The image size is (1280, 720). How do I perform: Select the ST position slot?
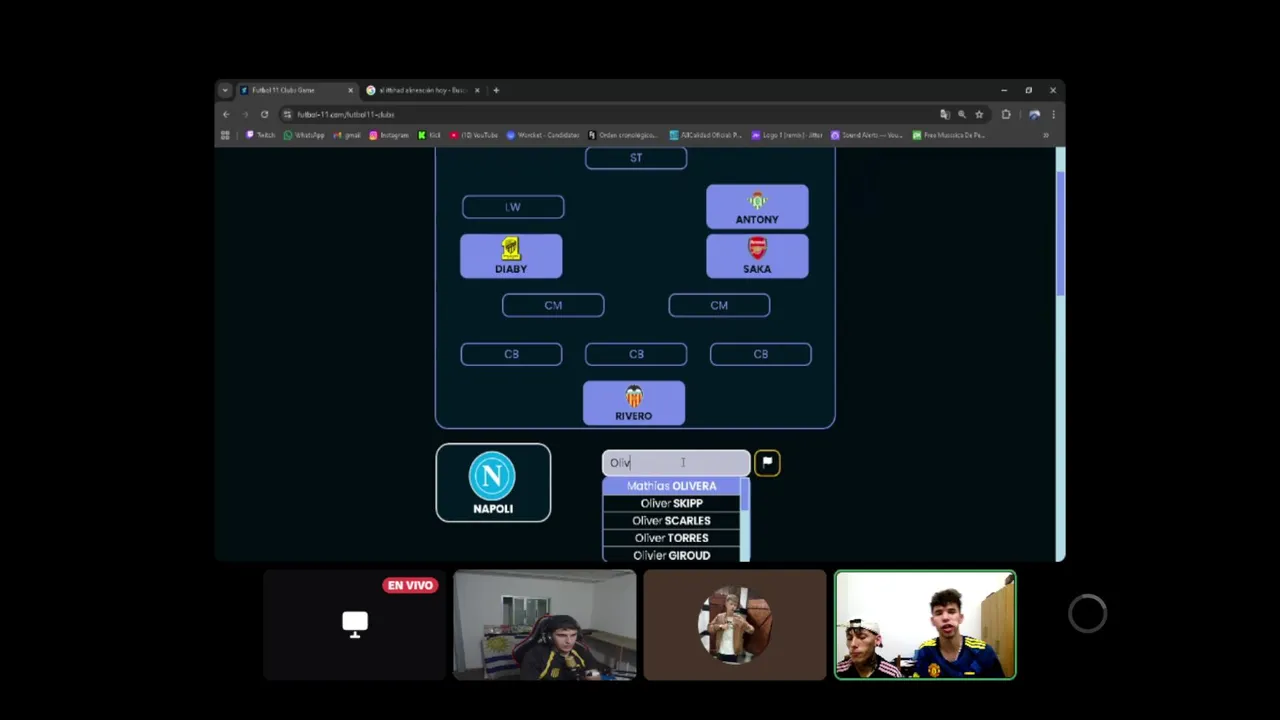[636, 158]
